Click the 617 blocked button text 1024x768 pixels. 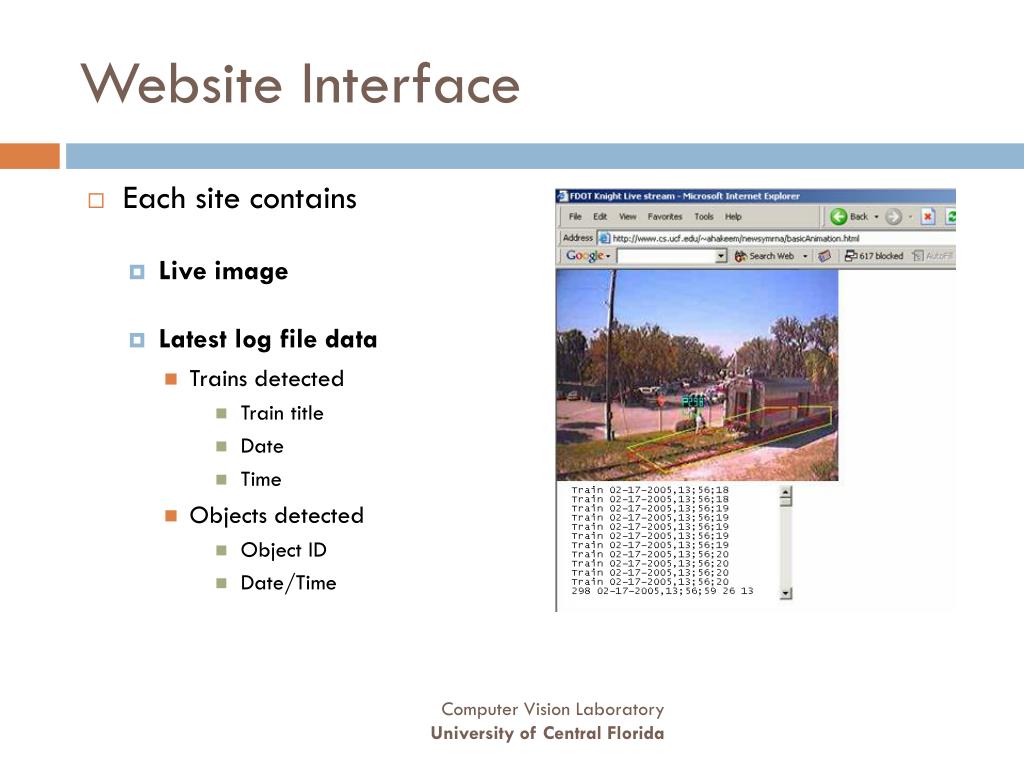pyautogui.click(x=881, y=256)
